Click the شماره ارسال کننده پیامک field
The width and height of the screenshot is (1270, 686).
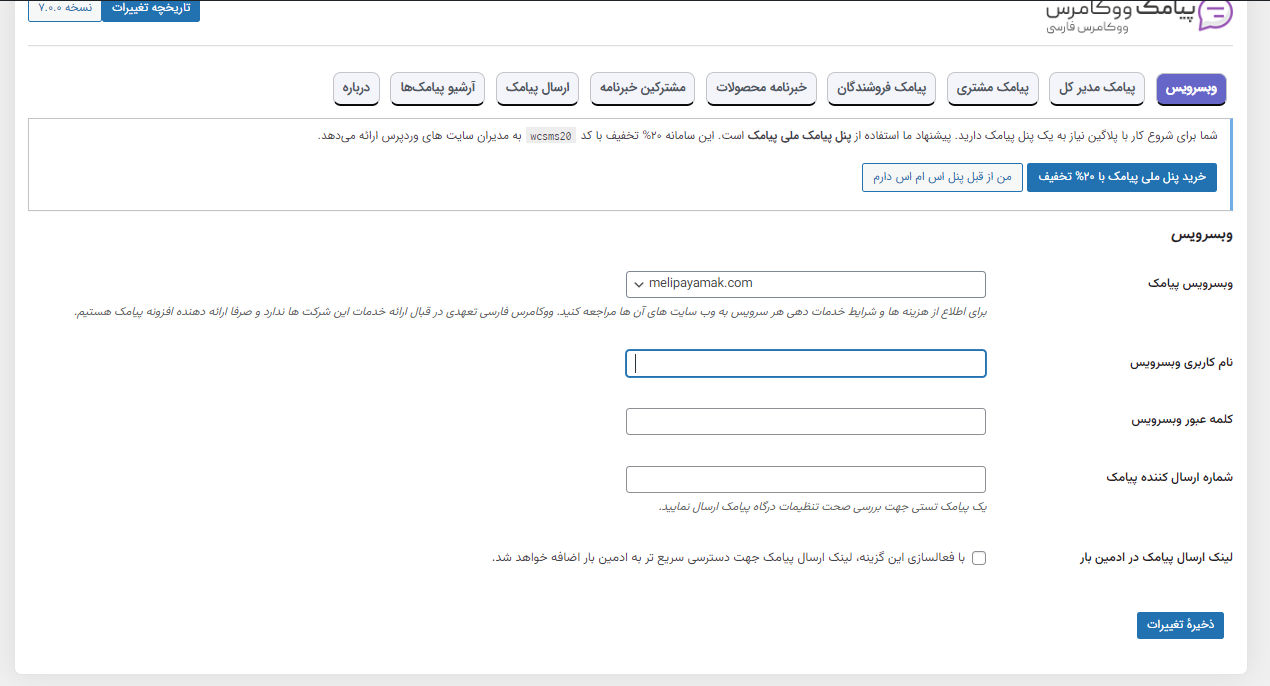click(806, 480)
